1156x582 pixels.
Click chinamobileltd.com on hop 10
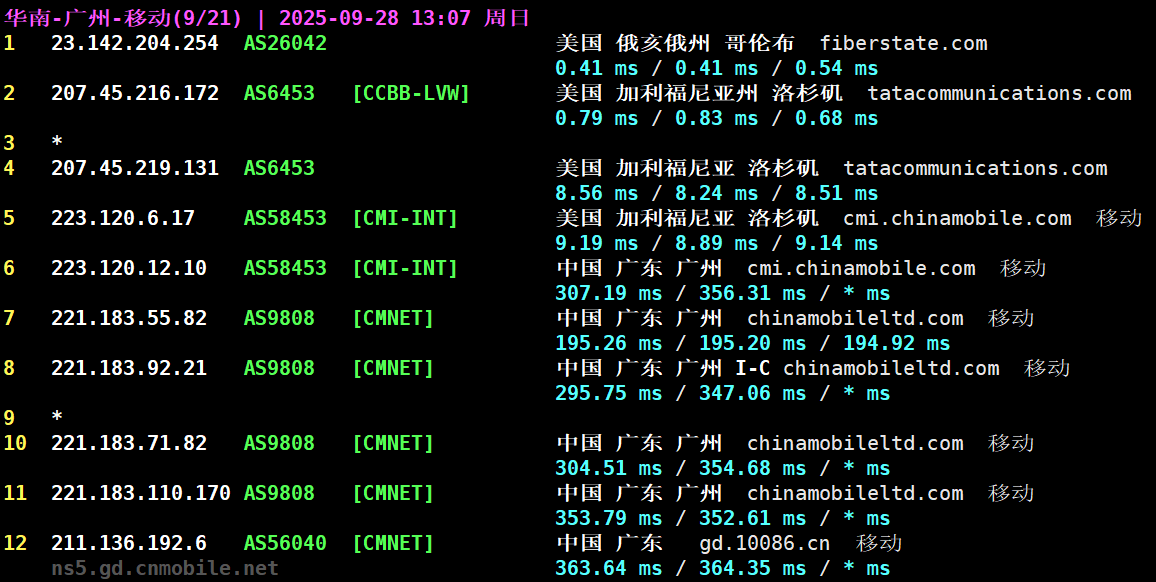pyautogui.click(x=855, y=443)
